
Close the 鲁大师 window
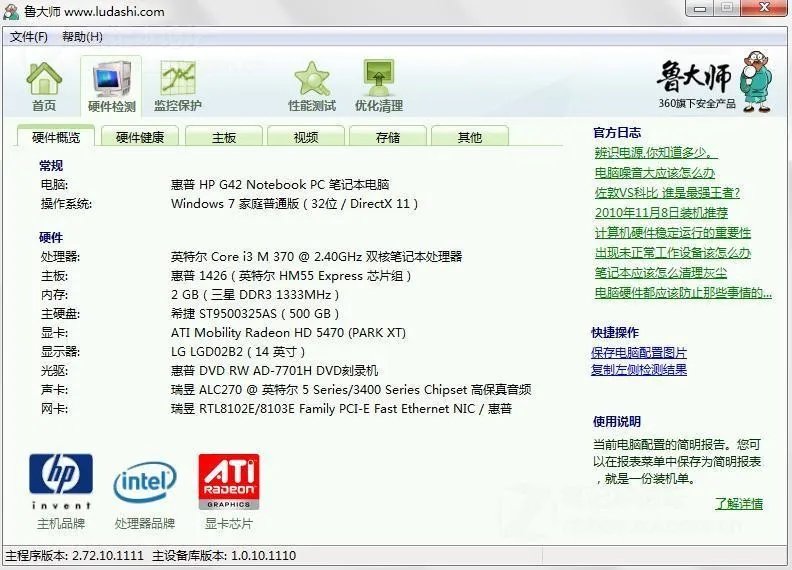tap(765, 8)
